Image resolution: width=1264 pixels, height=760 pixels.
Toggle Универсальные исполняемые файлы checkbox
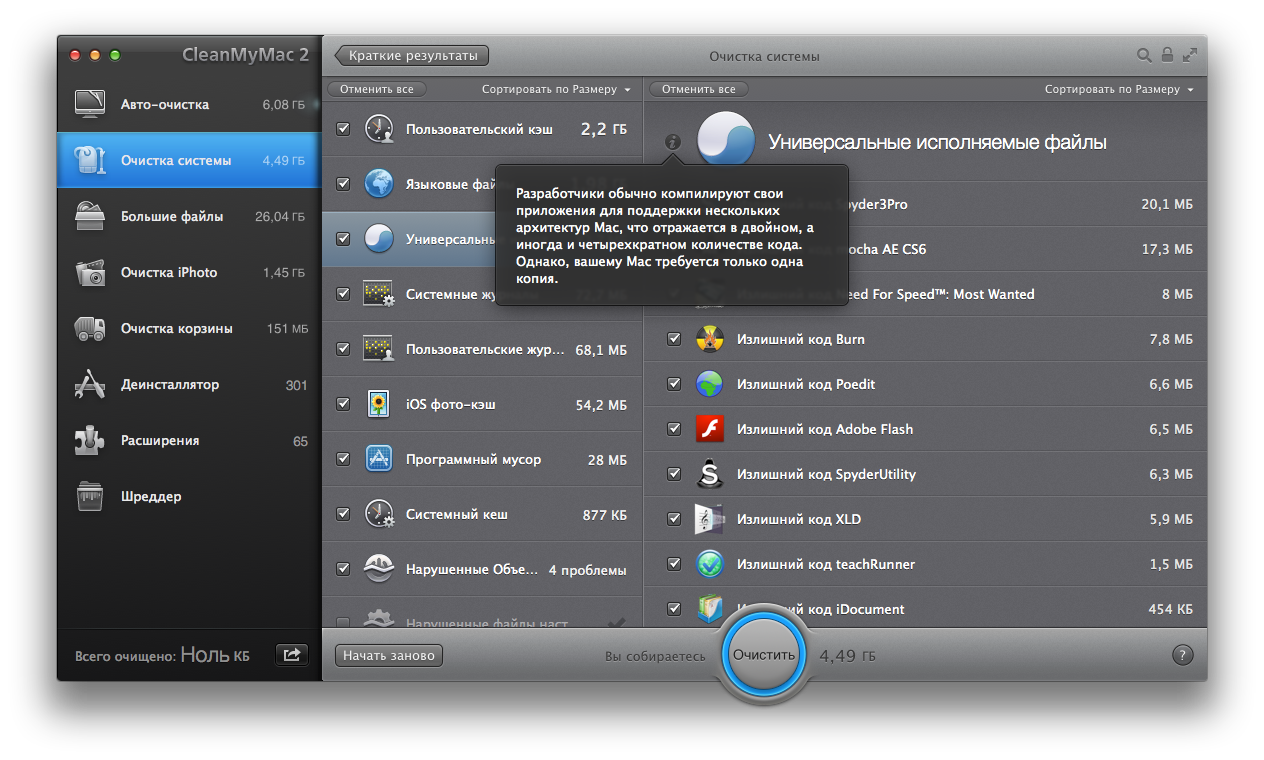pyautogui.click(x=343, y=239)
